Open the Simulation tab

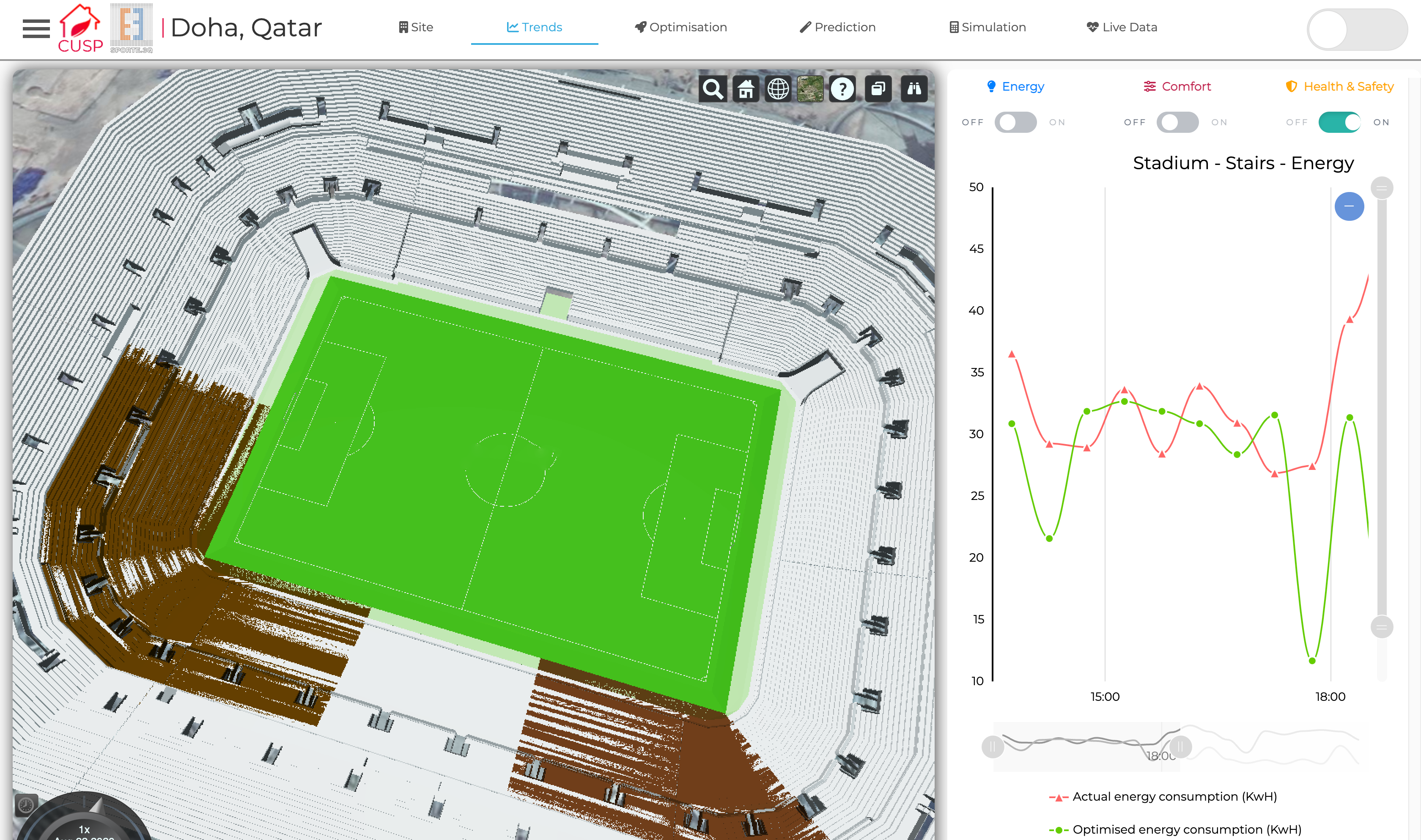pyautogui.click(x=988, y=27)
